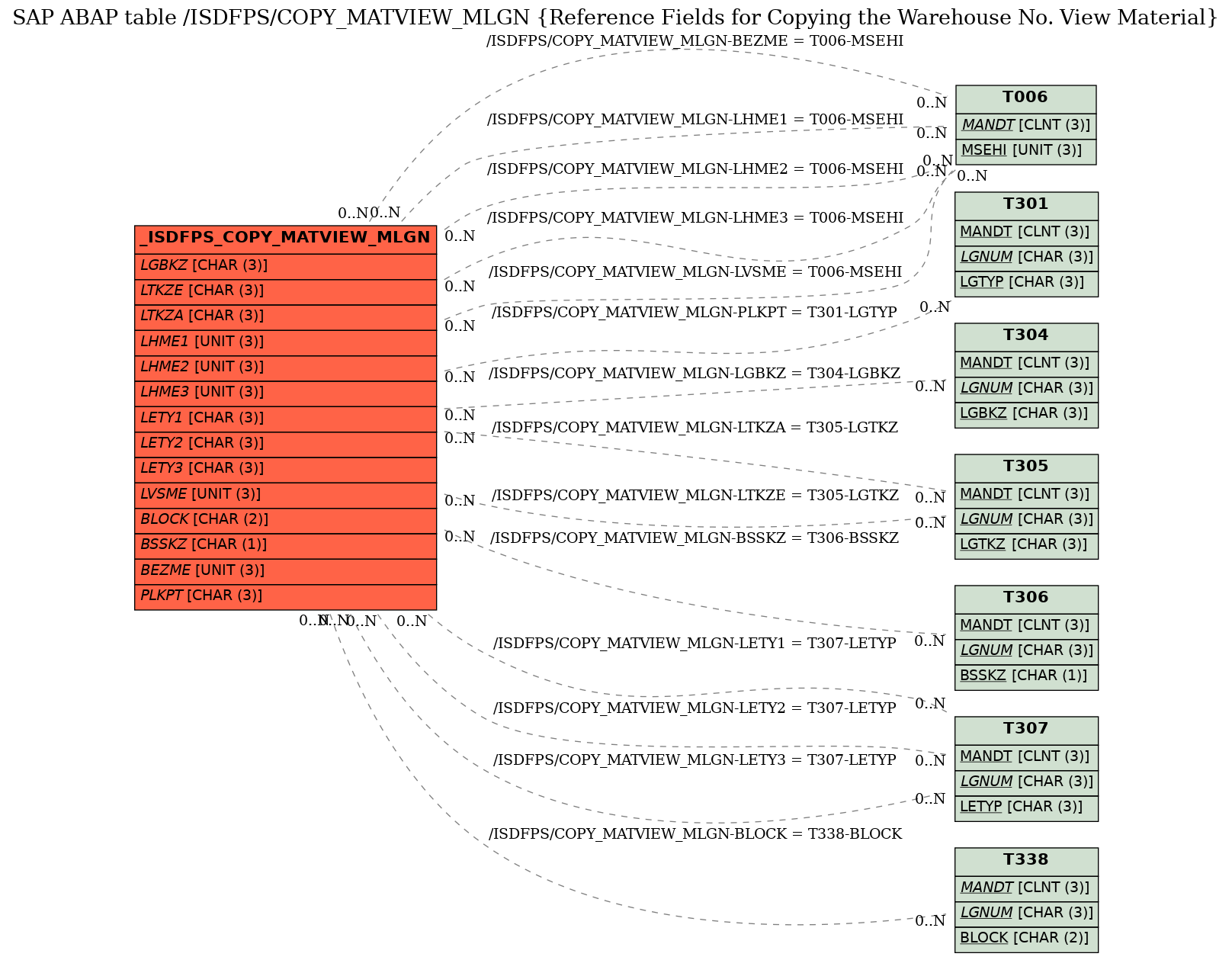Click the LHME3 = T006-MSEHI relation label
The height and width of the screenshot is (960, 1232).
coord(695,219)
